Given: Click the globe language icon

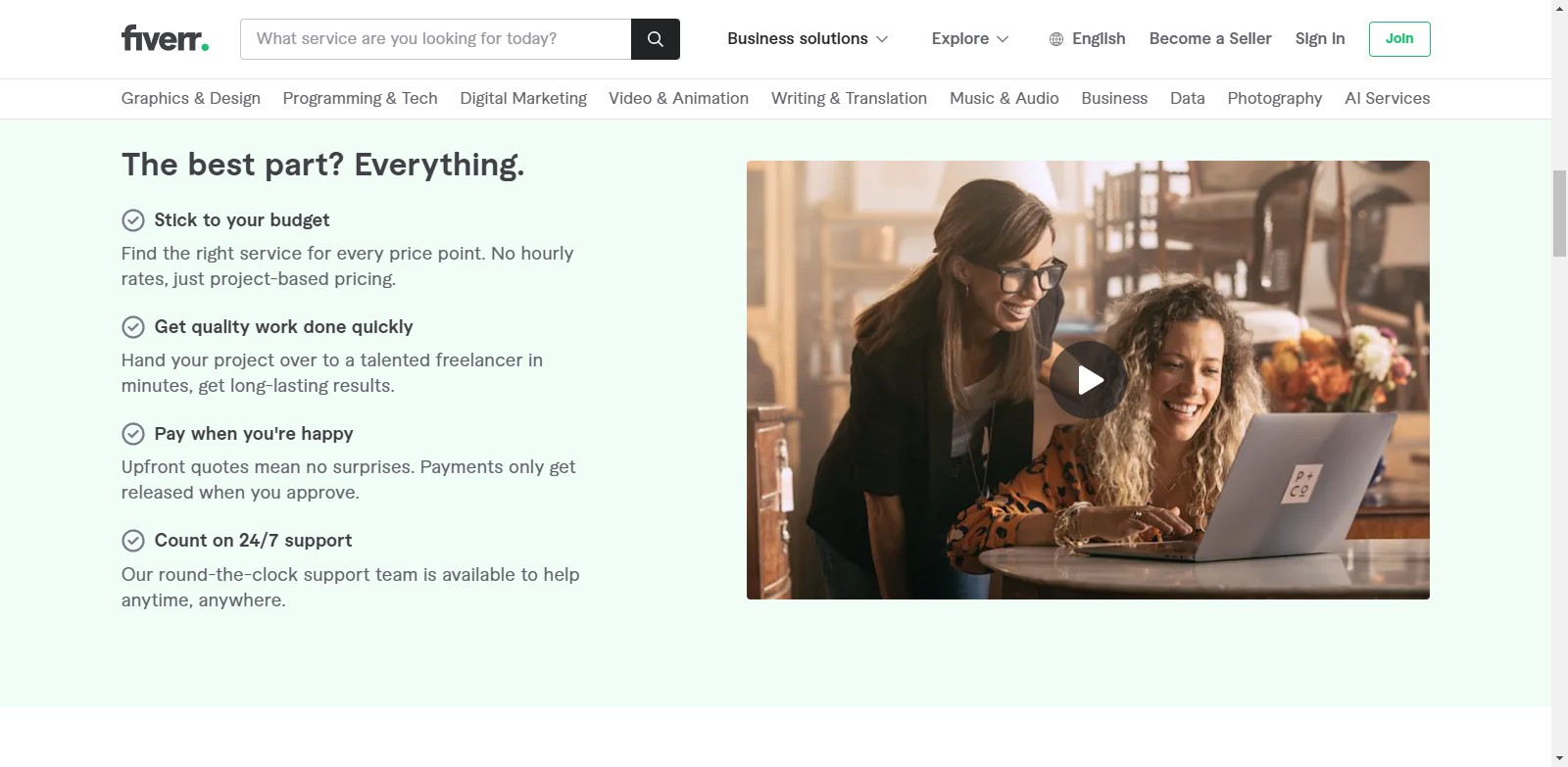Looking at the screenshot, I should coord(1055,39).
